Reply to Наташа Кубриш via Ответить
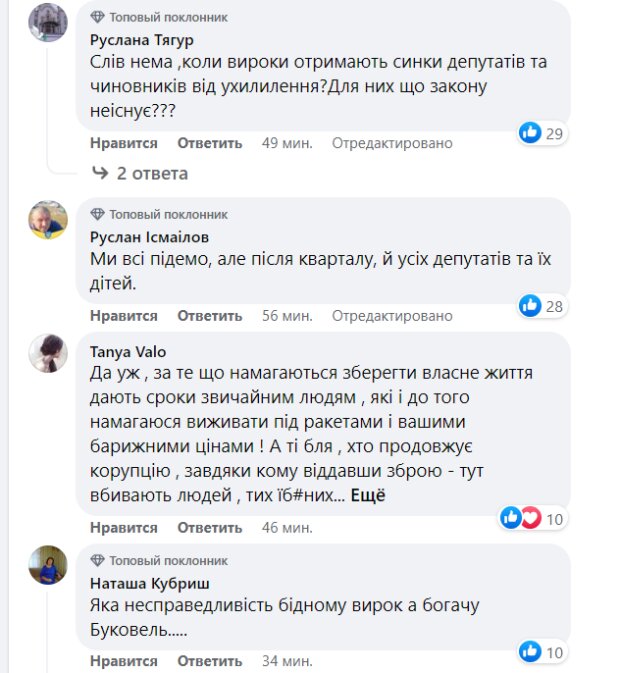Screen dimensions: 620x673 pyautogui.click(x=210, y=661)
